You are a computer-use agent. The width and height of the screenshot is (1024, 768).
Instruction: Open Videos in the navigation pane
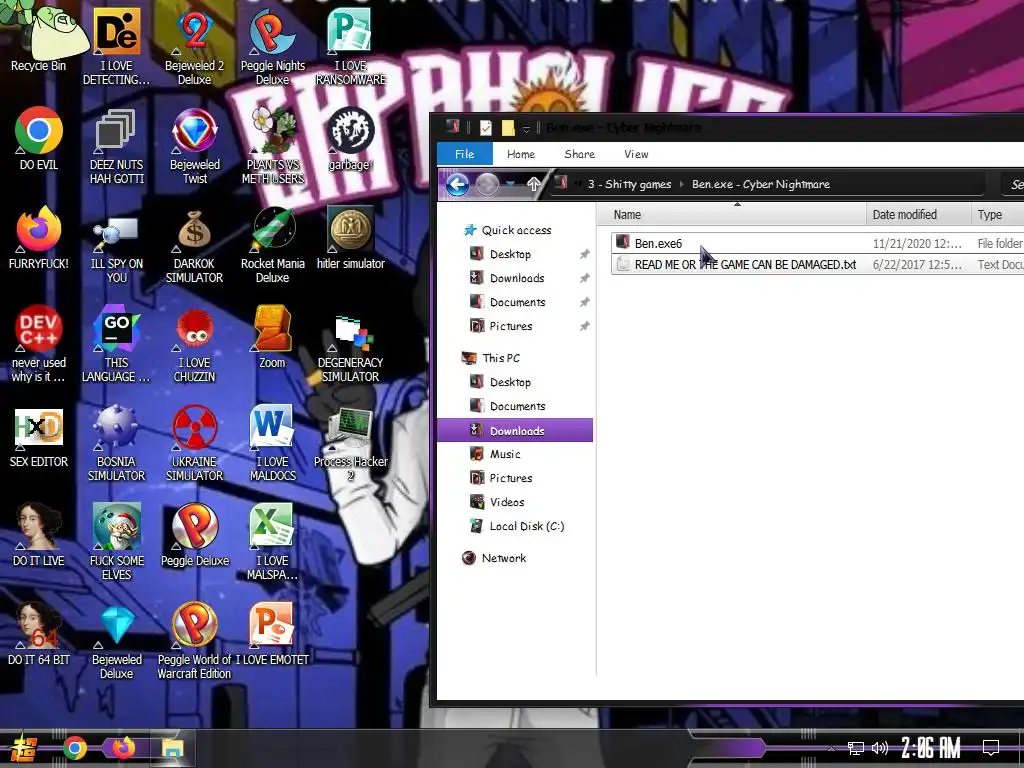point(497,502)
